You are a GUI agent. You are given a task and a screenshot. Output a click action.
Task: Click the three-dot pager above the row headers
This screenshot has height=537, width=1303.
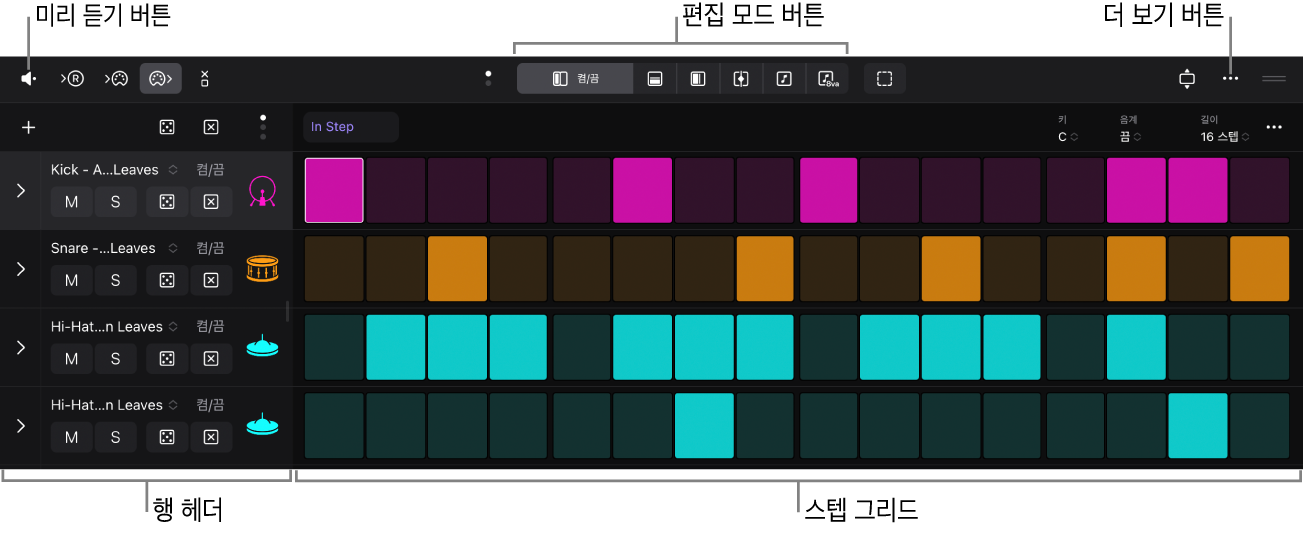pyautogui.click(x=263, y=126)
